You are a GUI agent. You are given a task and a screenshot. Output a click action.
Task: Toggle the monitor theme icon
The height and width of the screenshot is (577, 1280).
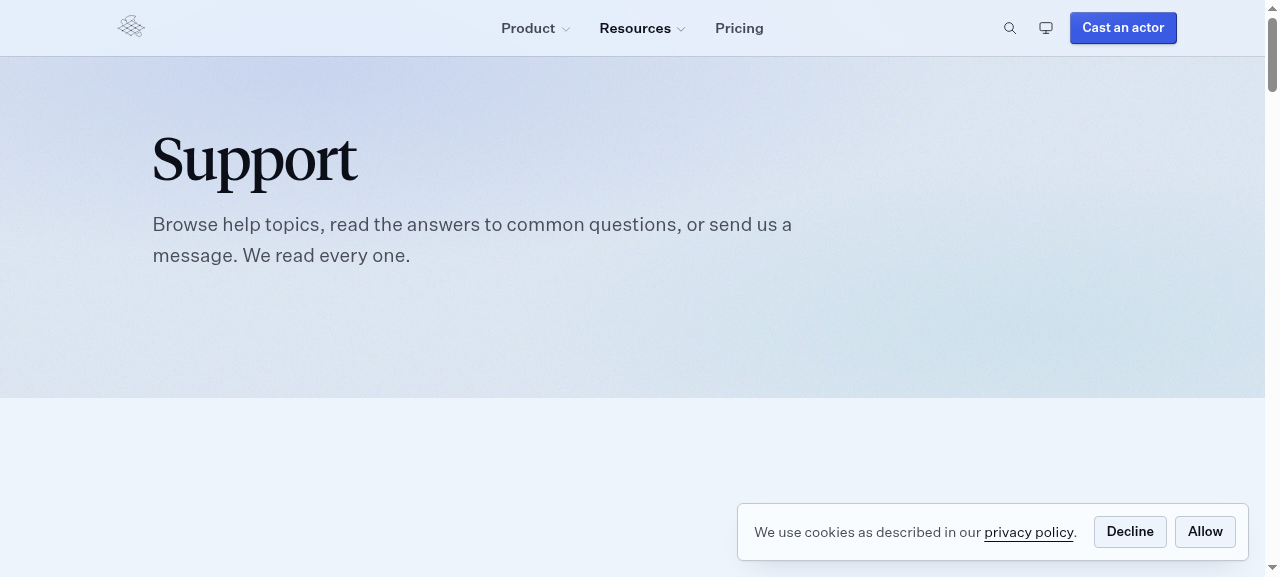1046,28
